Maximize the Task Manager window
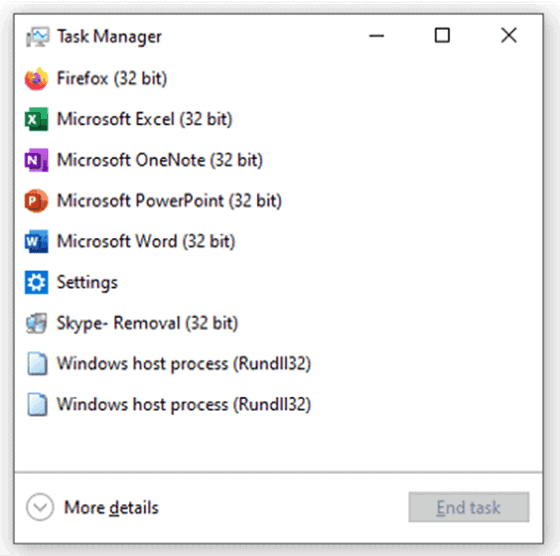 (442, 35)
